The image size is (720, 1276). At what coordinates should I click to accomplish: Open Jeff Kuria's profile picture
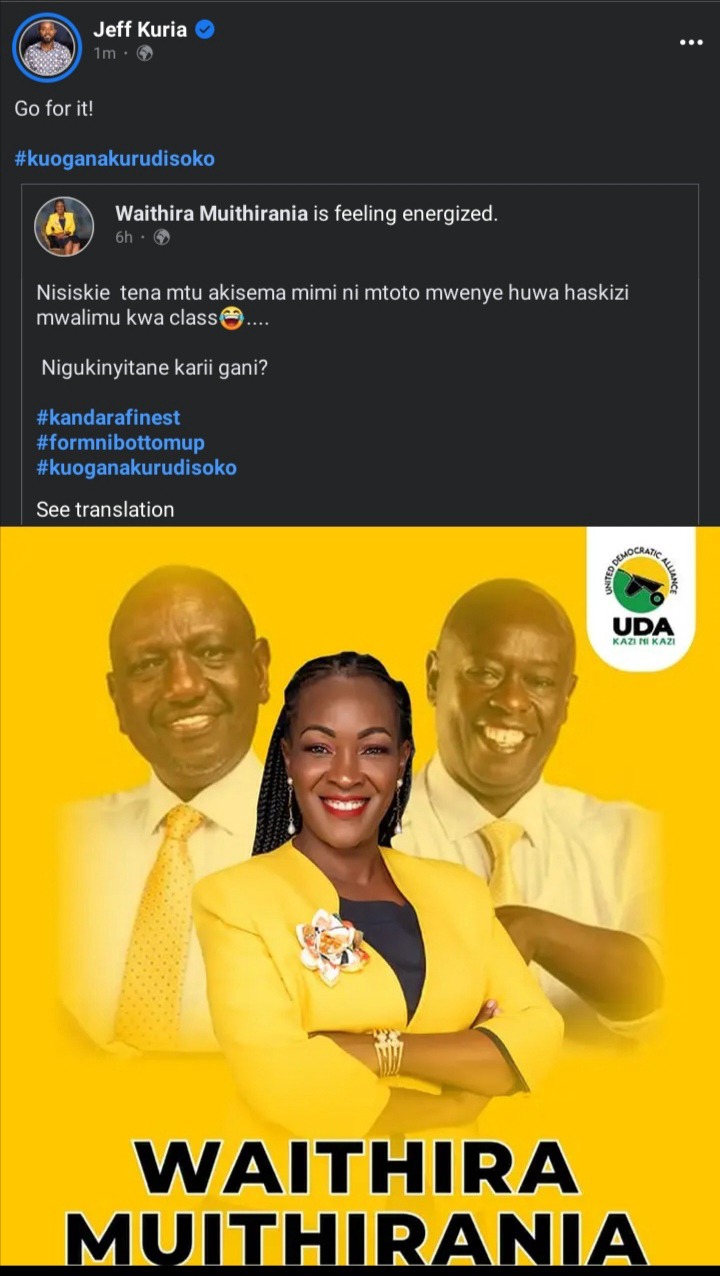point(47,47)
